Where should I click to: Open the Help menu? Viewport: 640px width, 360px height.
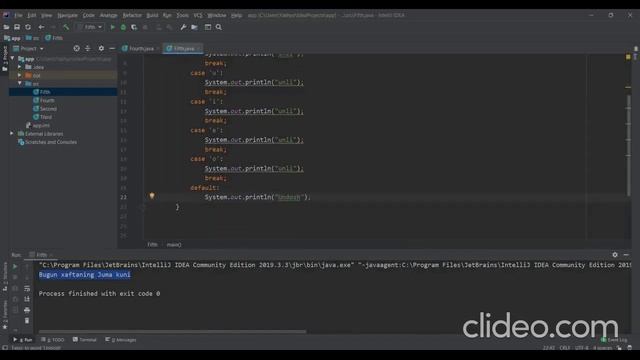click(x=236, y=15)
